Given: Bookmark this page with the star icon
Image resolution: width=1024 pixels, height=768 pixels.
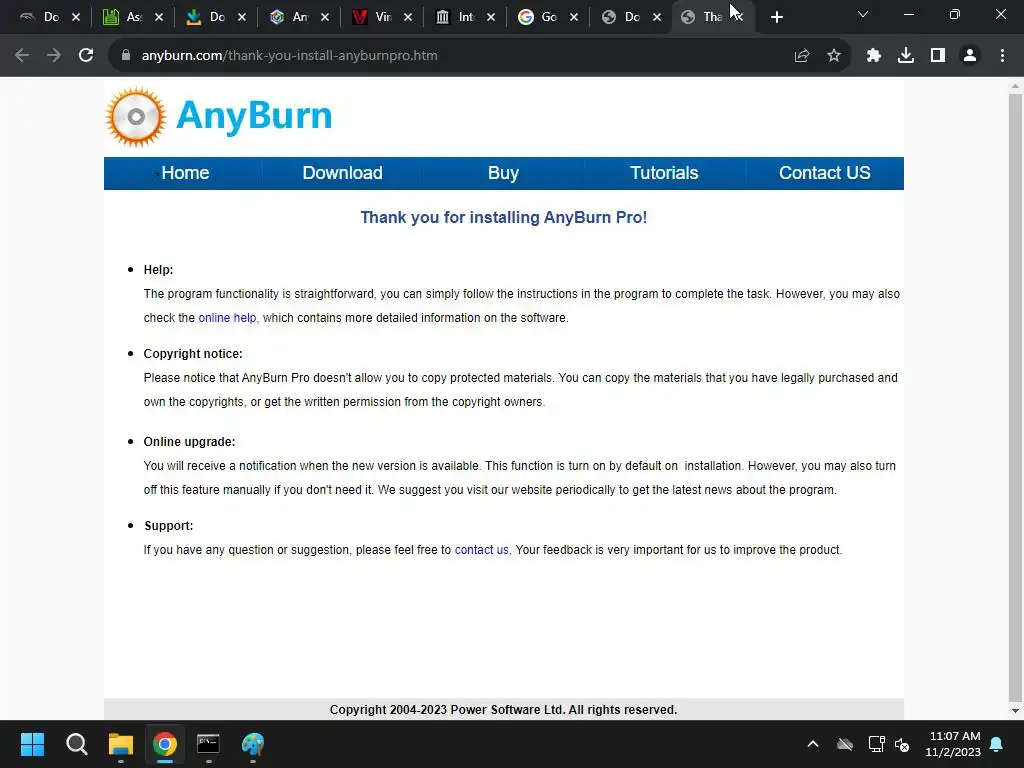Looking at the screenshot, I should pos(834,56).
